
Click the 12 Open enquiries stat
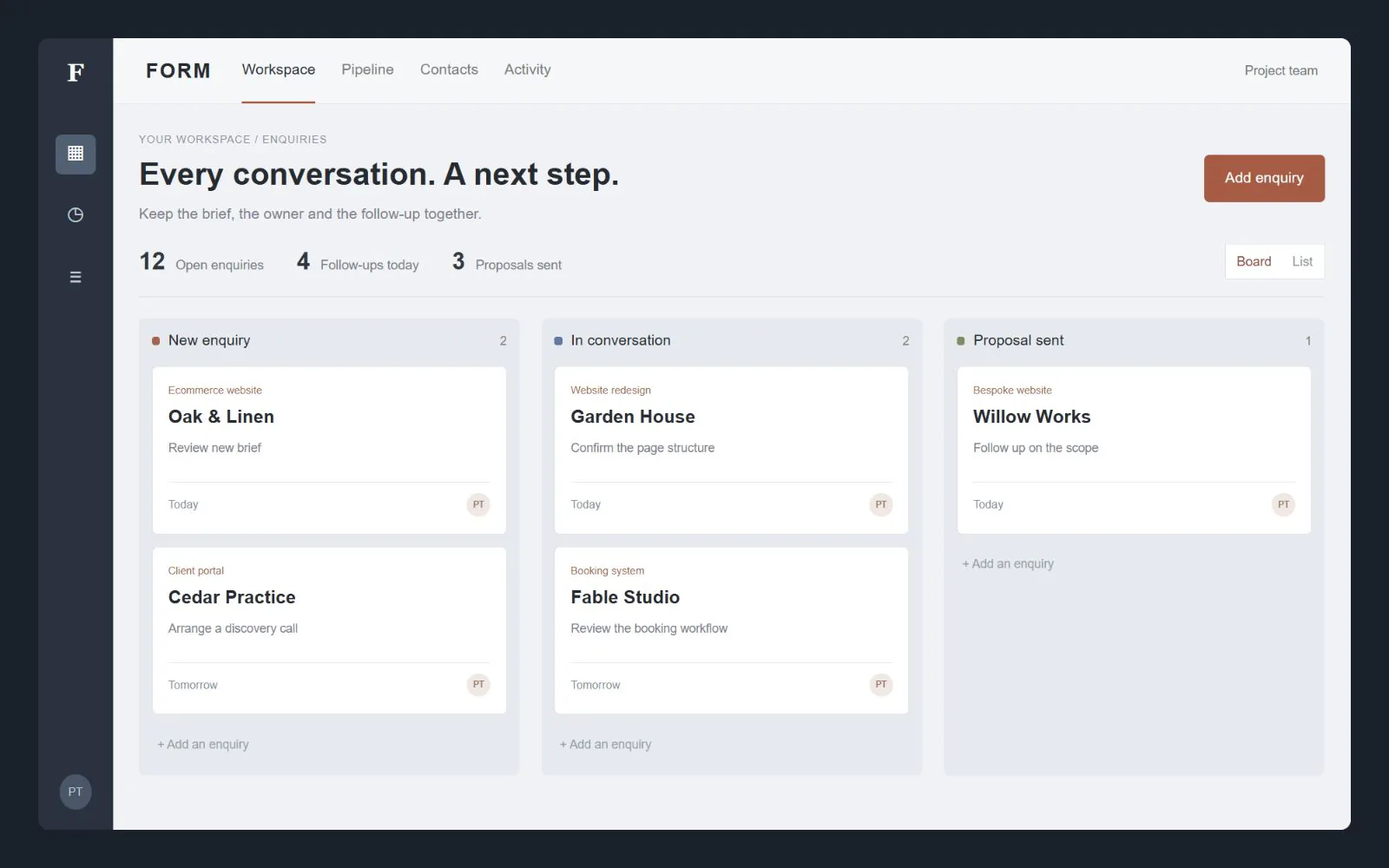(x=201, y=262)
